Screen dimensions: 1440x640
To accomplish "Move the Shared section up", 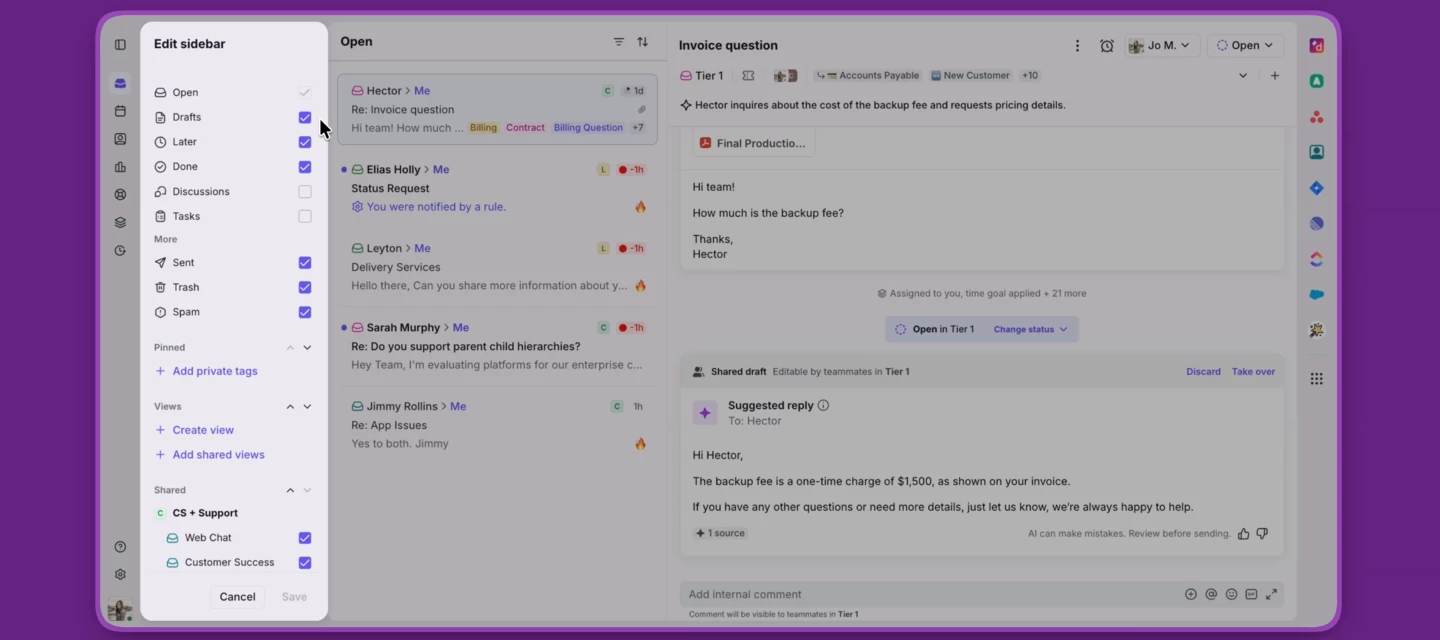I will pyautogui.click(x=290, y=491).
